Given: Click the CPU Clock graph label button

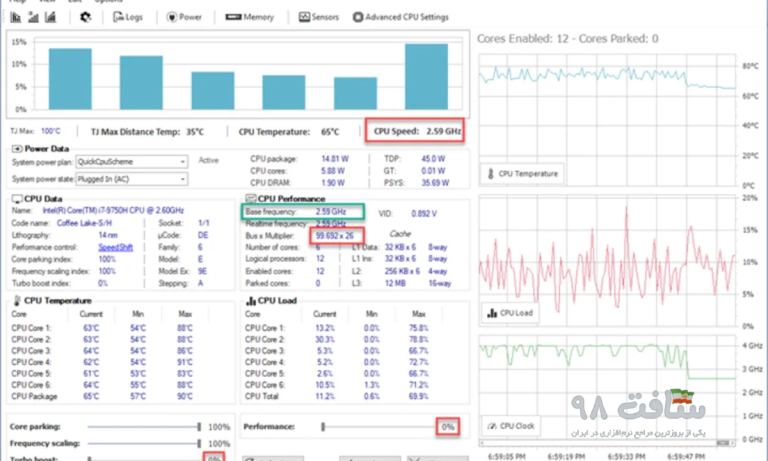Looking at the screenshot, I should point(511,426).
